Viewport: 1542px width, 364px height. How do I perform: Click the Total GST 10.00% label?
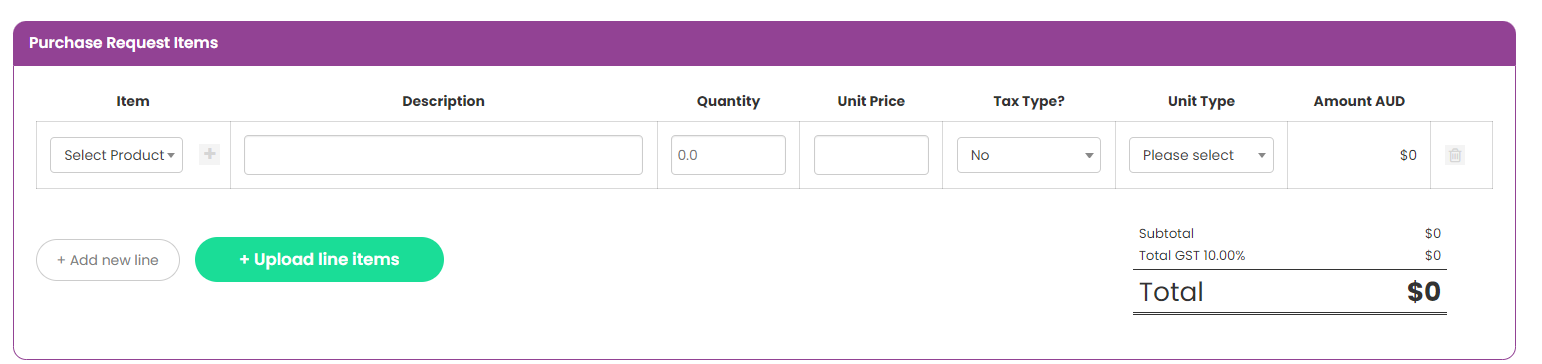pyautogui.click(x=1192, y=255)
